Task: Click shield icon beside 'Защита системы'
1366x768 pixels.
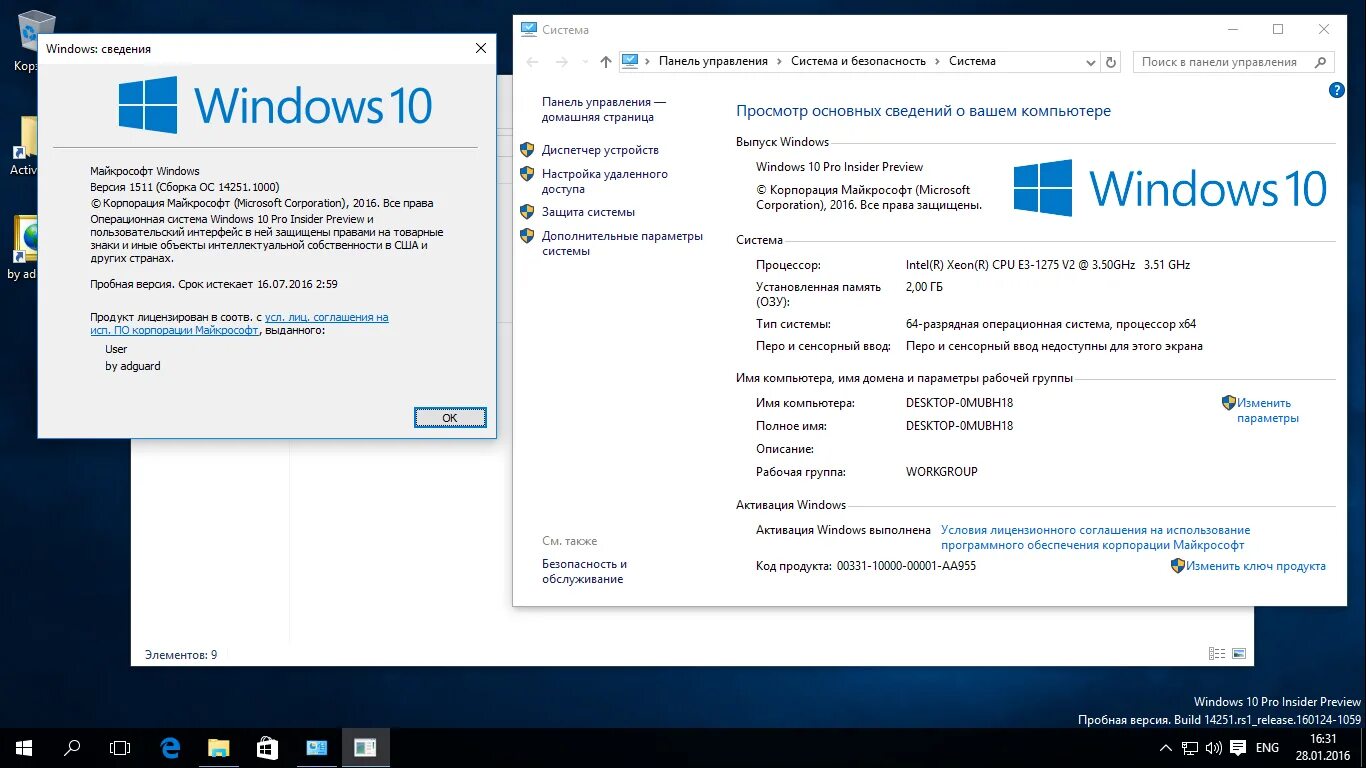Action: point(527,212)
